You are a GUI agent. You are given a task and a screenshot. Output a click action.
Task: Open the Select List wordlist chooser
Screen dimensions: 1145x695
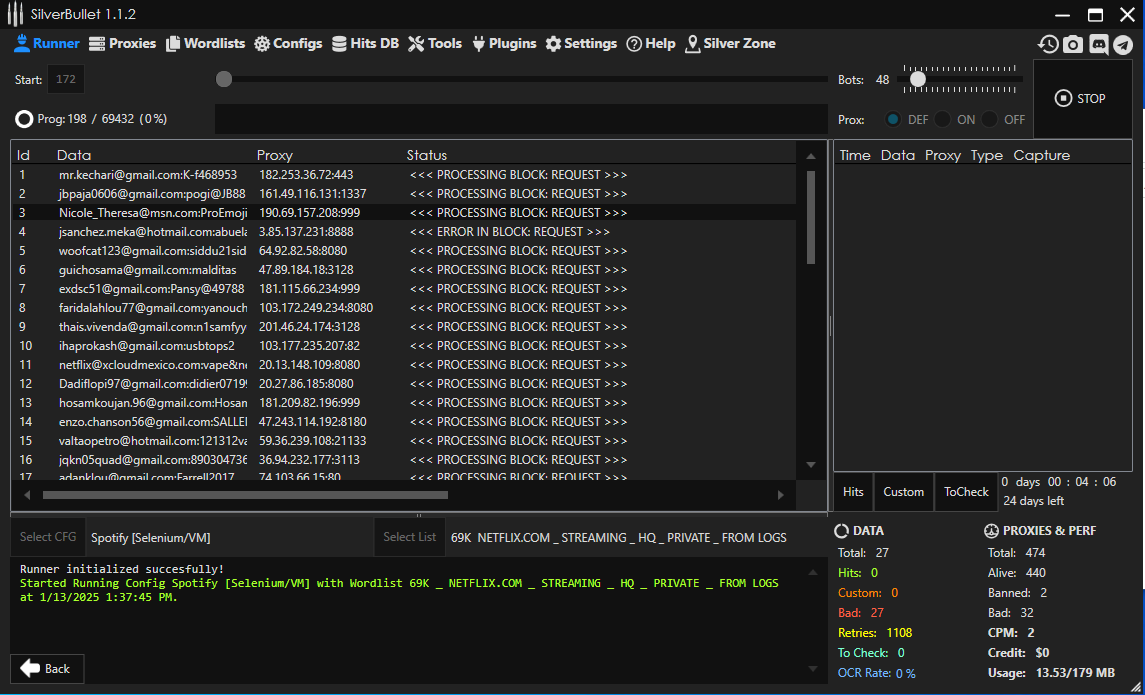pyautogui.click(x=409, y=537)
